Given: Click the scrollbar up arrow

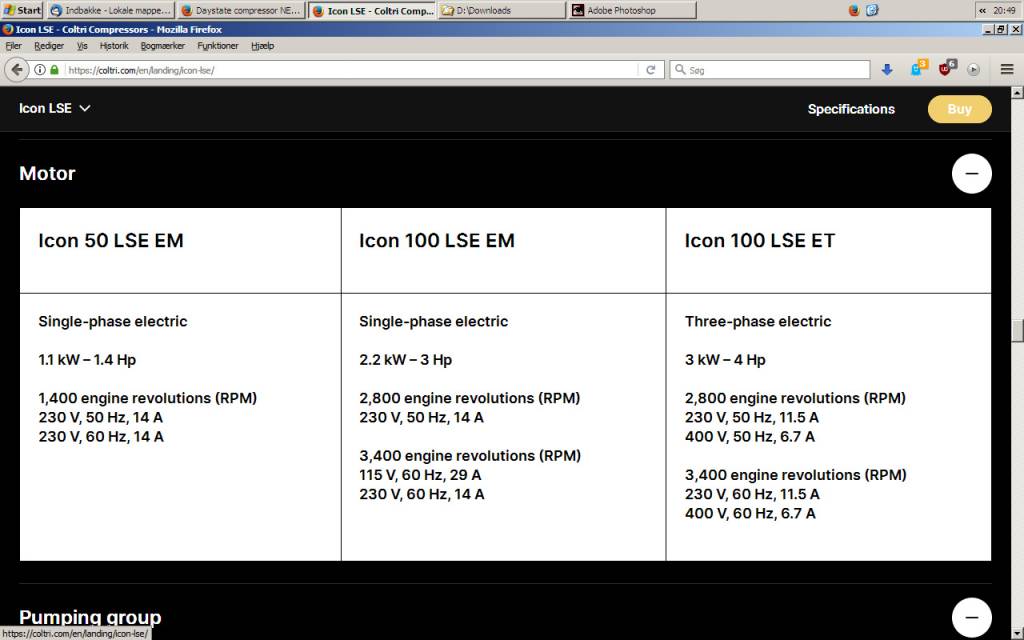Looking at the screenshot, I should [x=1017, y=93].
